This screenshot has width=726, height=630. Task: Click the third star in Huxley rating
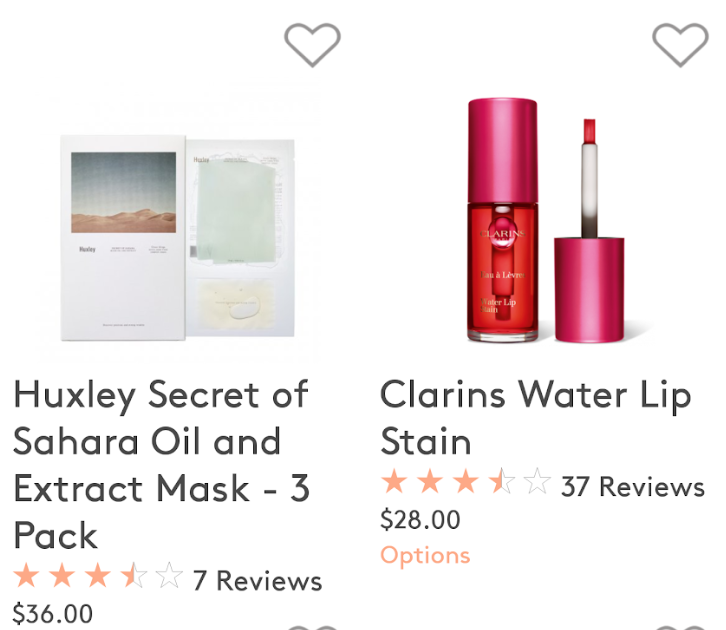(98, 575)
